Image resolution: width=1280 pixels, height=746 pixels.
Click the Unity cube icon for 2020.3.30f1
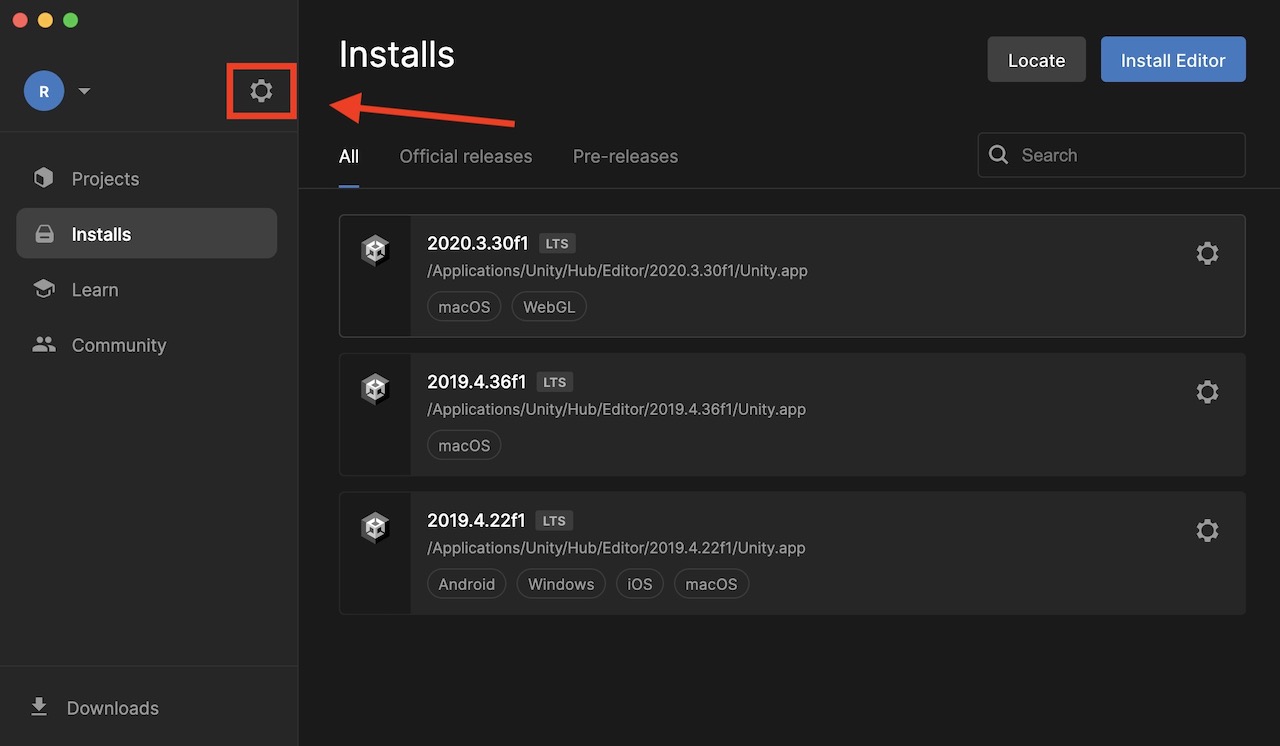375,250
